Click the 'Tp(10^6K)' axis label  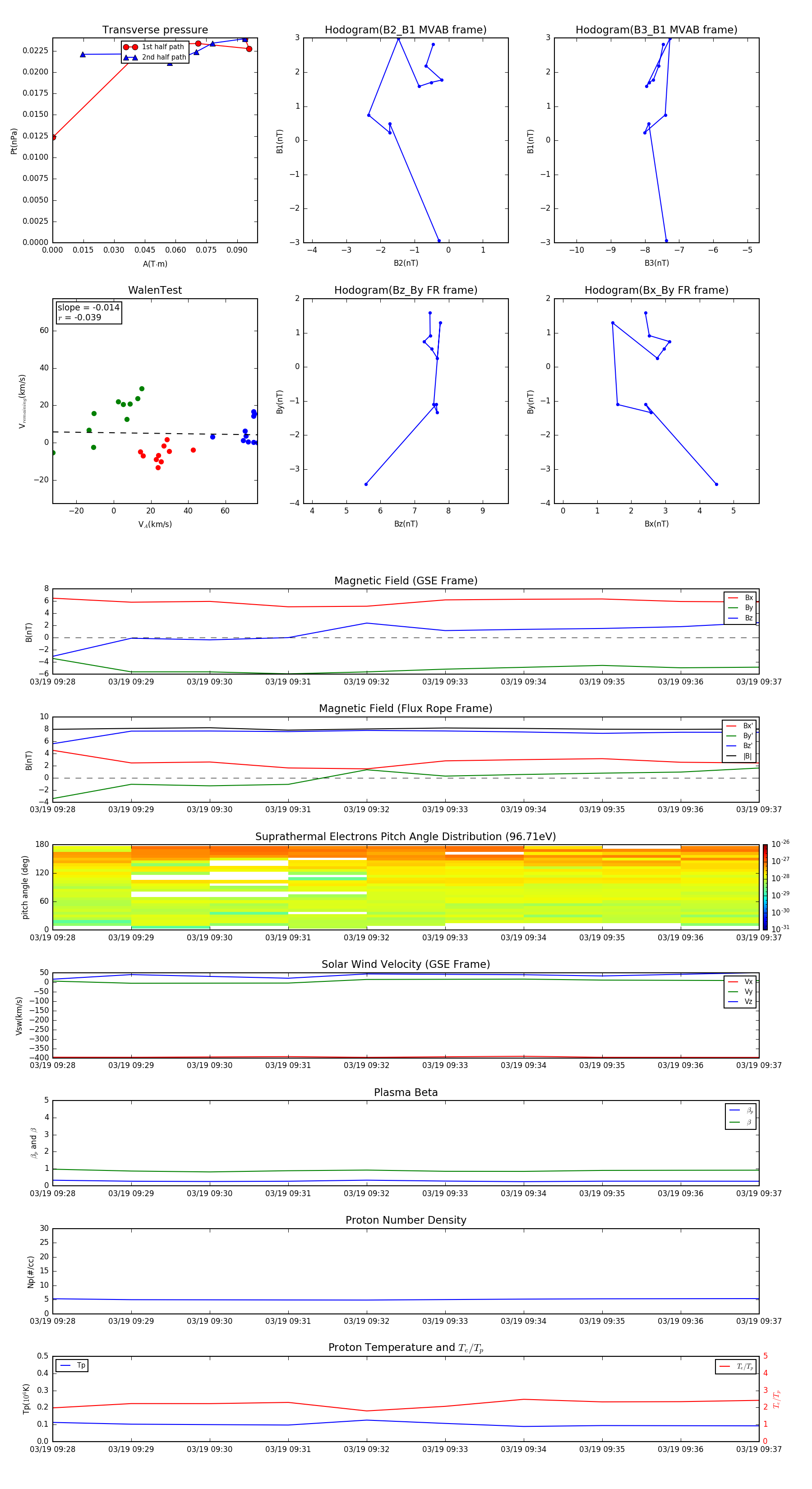coord(26,1399)
